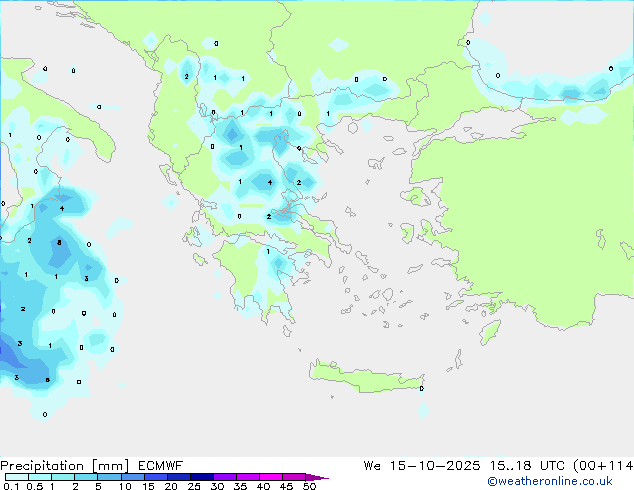Pick the 15–20 mm legend swatch
This screenshot has height=490, width=634.
(156, 477)
